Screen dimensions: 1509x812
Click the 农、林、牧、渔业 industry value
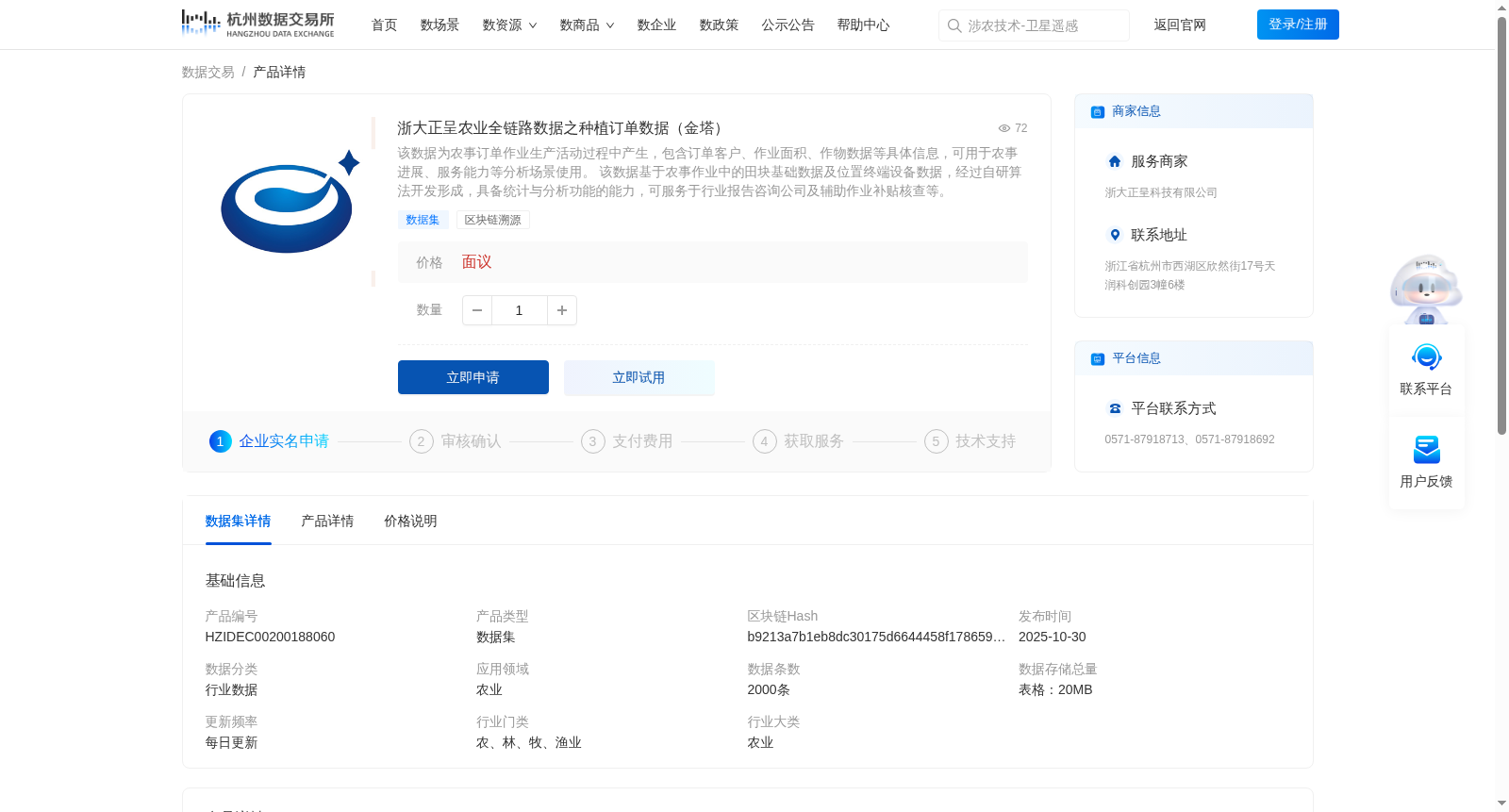point(528,743)
